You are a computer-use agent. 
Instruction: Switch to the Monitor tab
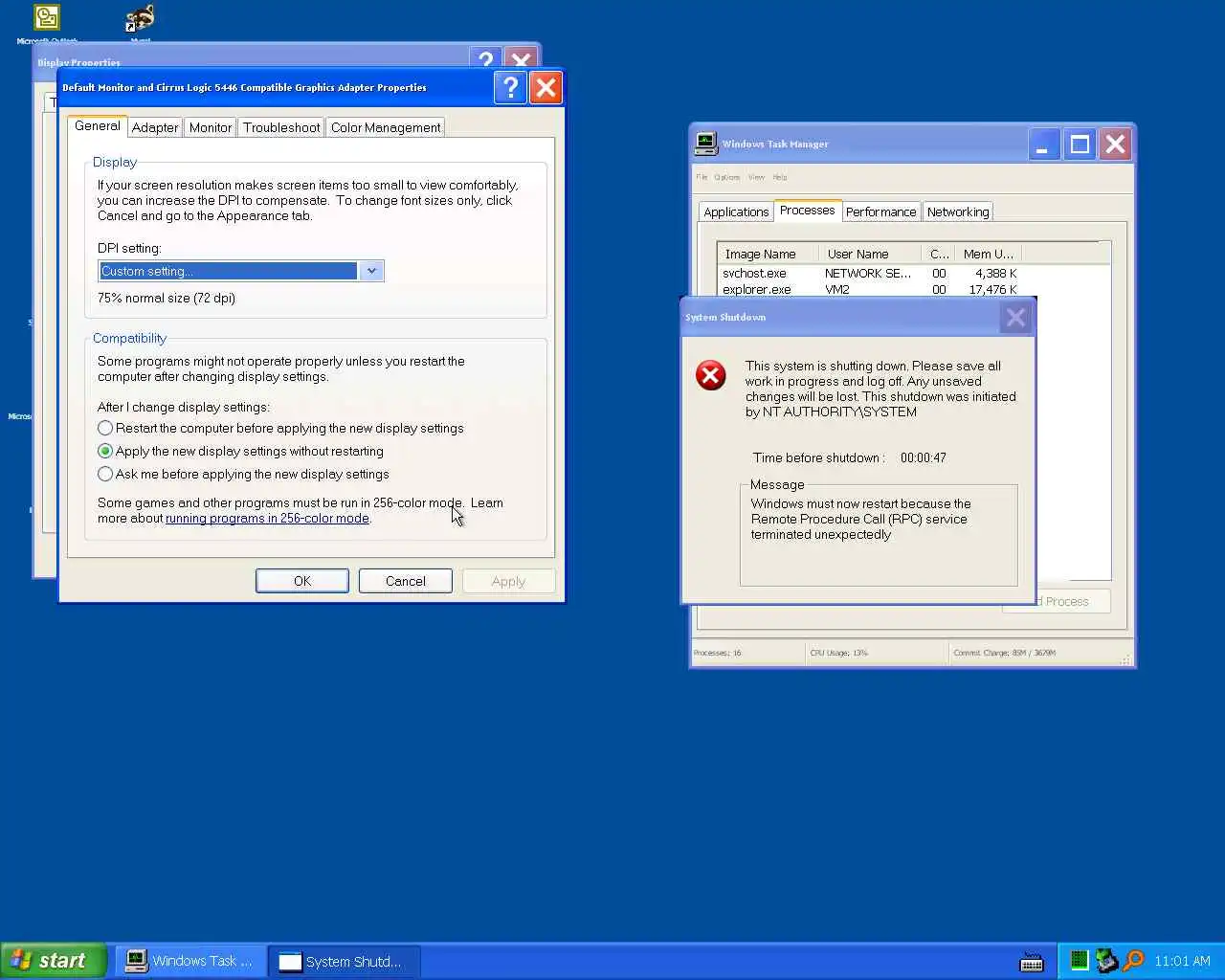coord(211,127)
